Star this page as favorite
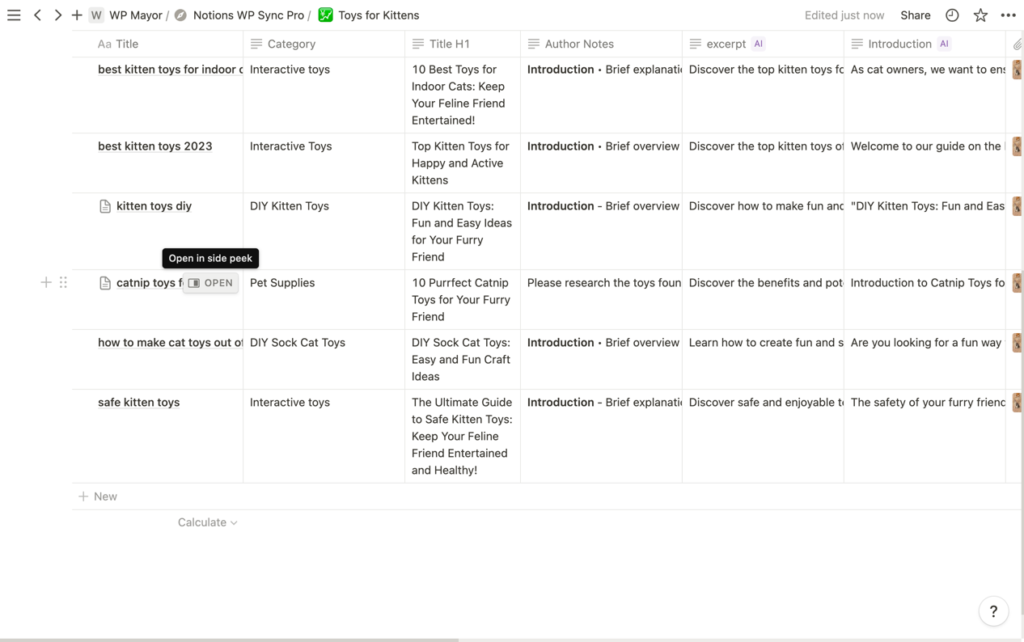The height and width of the screenshot is (642, 1024). [x=980, y=15]
